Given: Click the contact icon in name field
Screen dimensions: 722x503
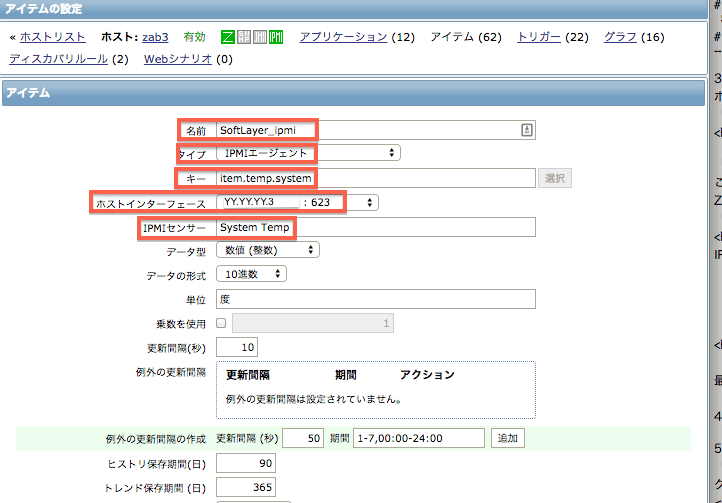Looking at the screenshot, I should pos(527,130).
